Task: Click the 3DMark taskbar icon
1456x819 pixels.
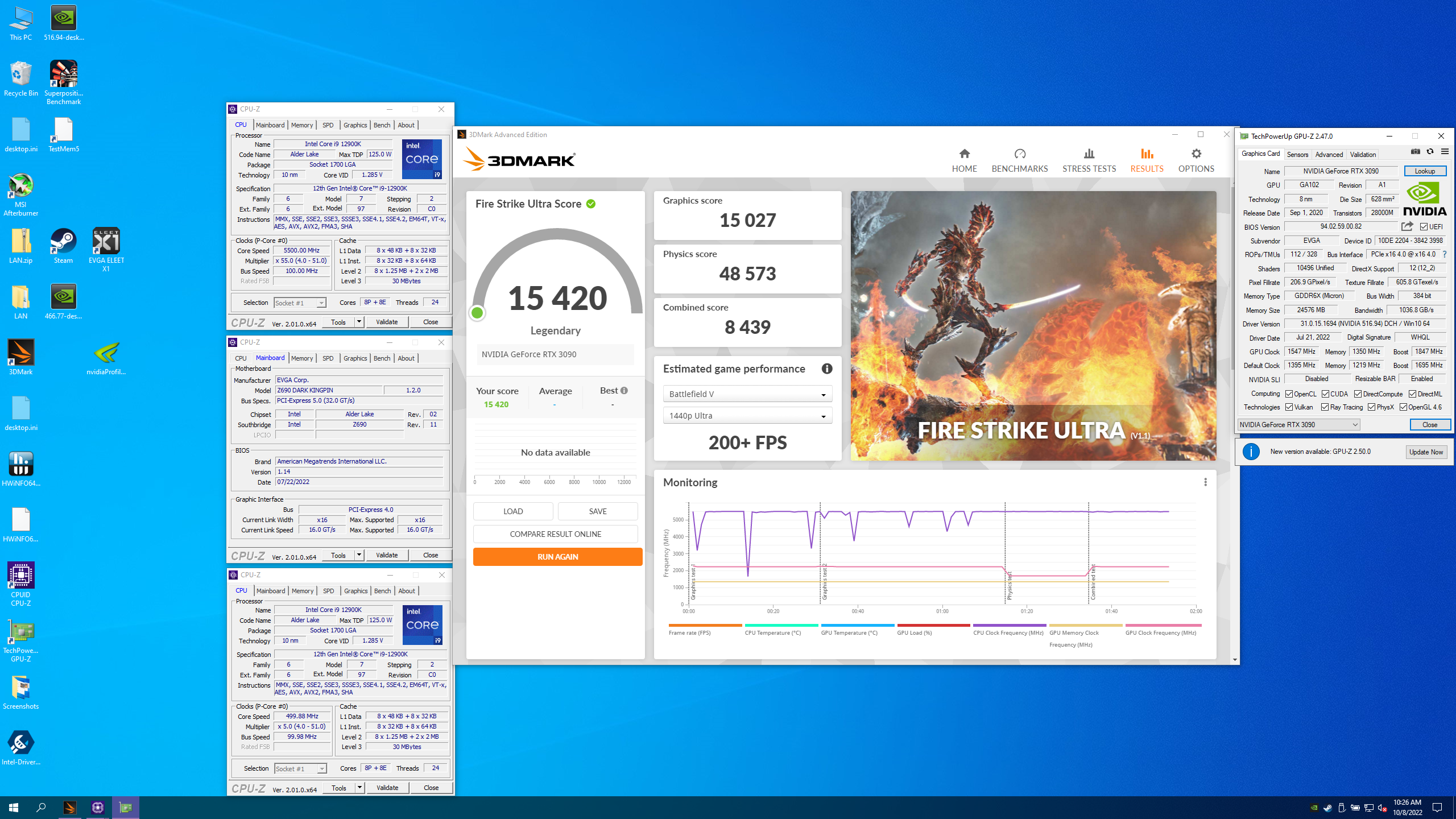Action: [x=70, y=807]
